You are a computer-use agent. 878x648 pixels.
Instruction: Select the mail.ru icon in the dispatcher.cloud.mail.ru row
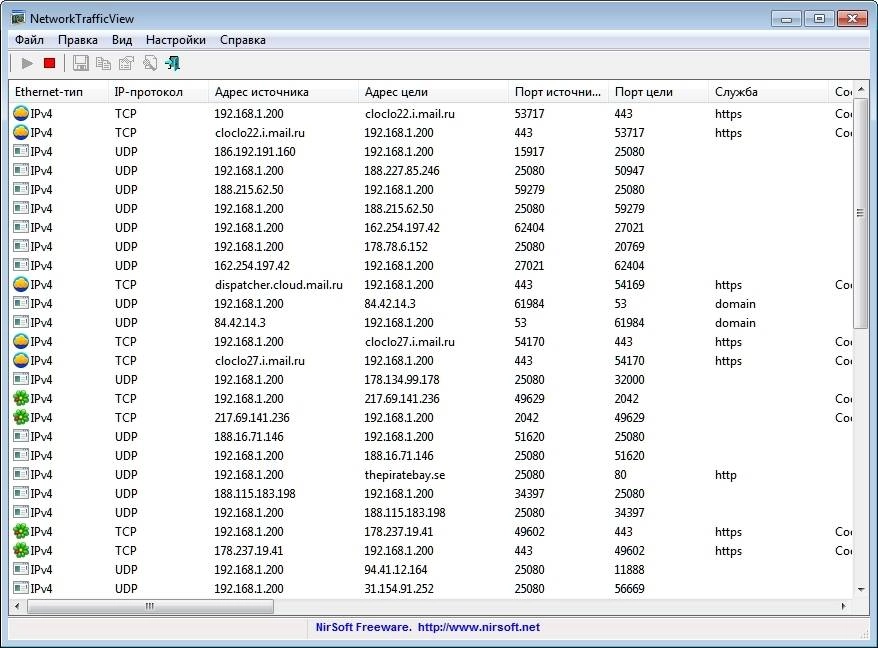pyautogui.click(x=21, y=285)
